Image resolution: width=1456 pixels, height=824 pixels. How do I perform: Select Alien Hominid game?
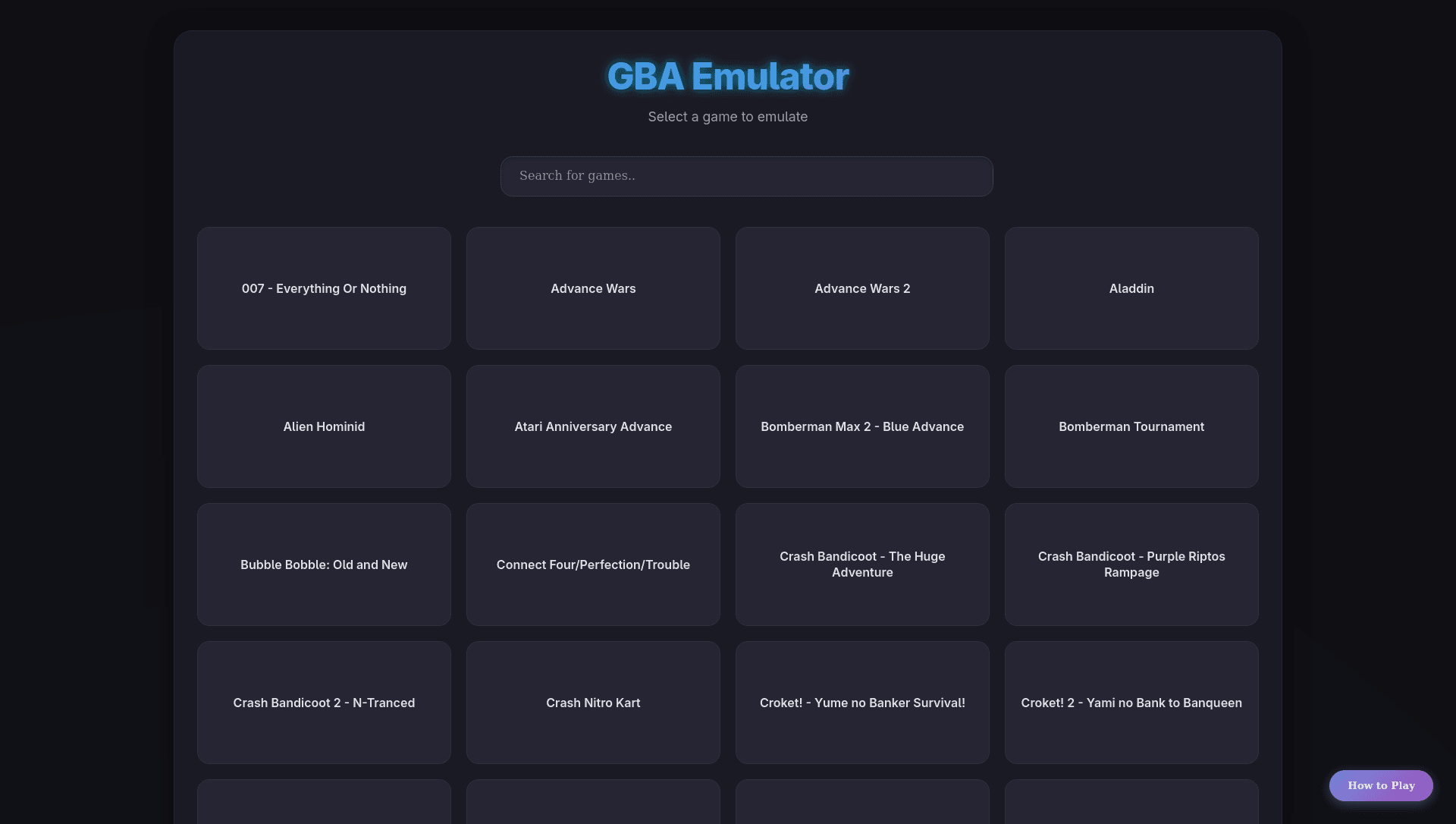[324, 426]
